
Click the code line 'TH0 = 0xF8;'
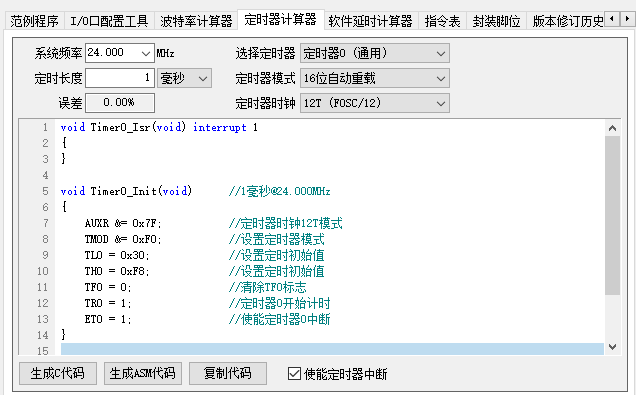(x=117, y=271)
